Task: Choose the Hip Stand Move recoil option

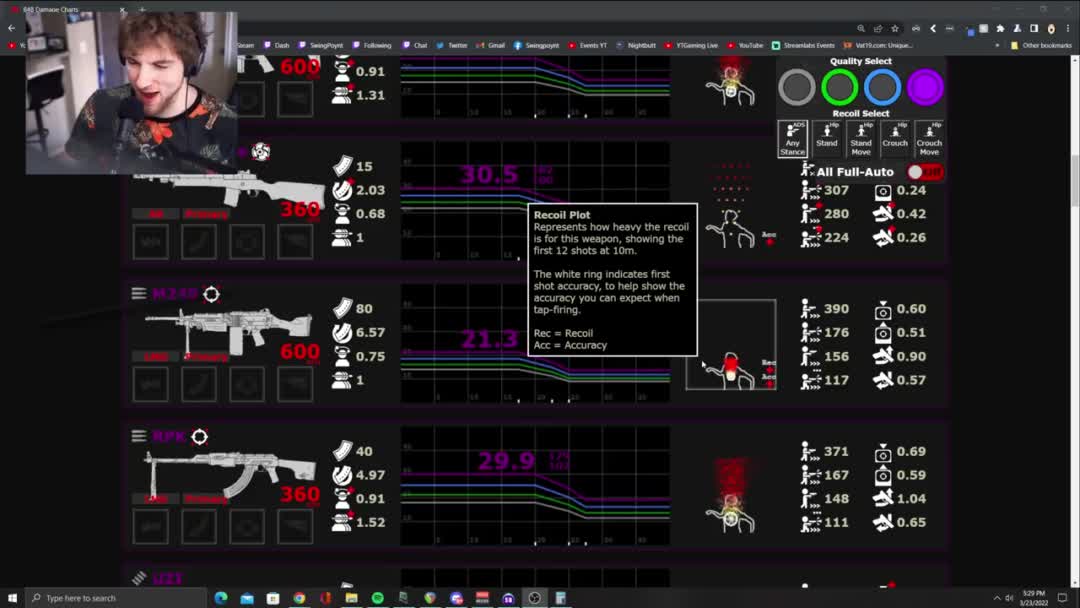Action: [861, 139]
